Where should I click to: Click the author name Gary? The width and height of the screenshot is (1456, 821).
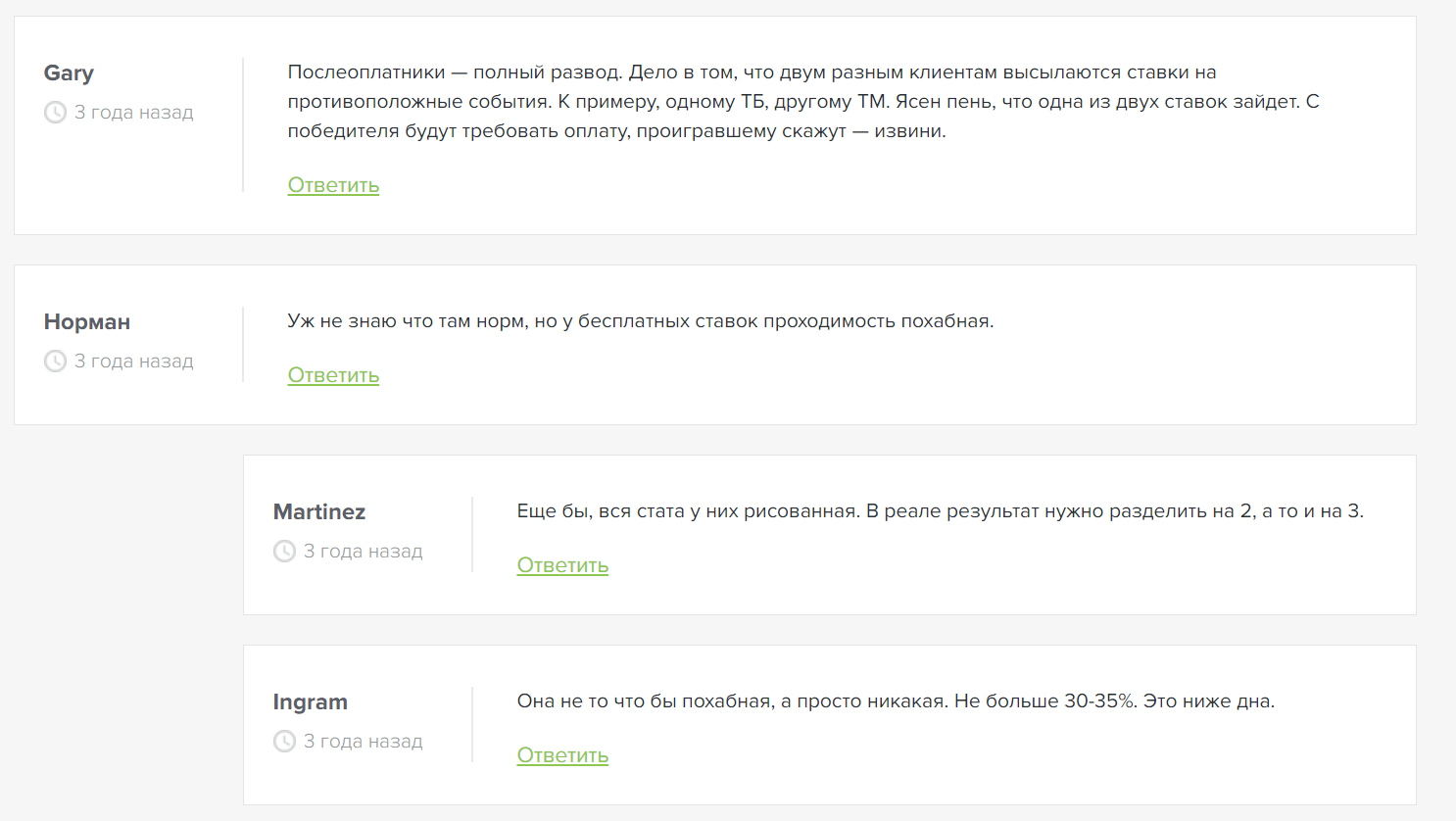69,73
